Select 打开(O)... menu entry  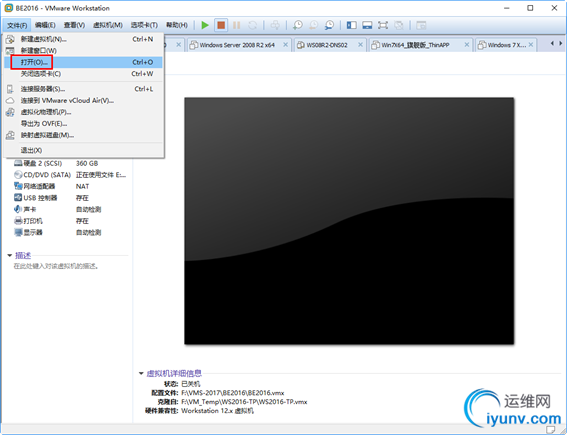[84, 62]
